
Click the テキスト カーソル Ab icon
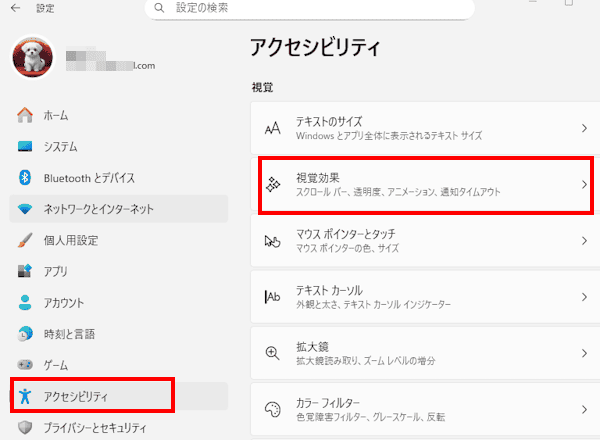(x=272, y=297)
